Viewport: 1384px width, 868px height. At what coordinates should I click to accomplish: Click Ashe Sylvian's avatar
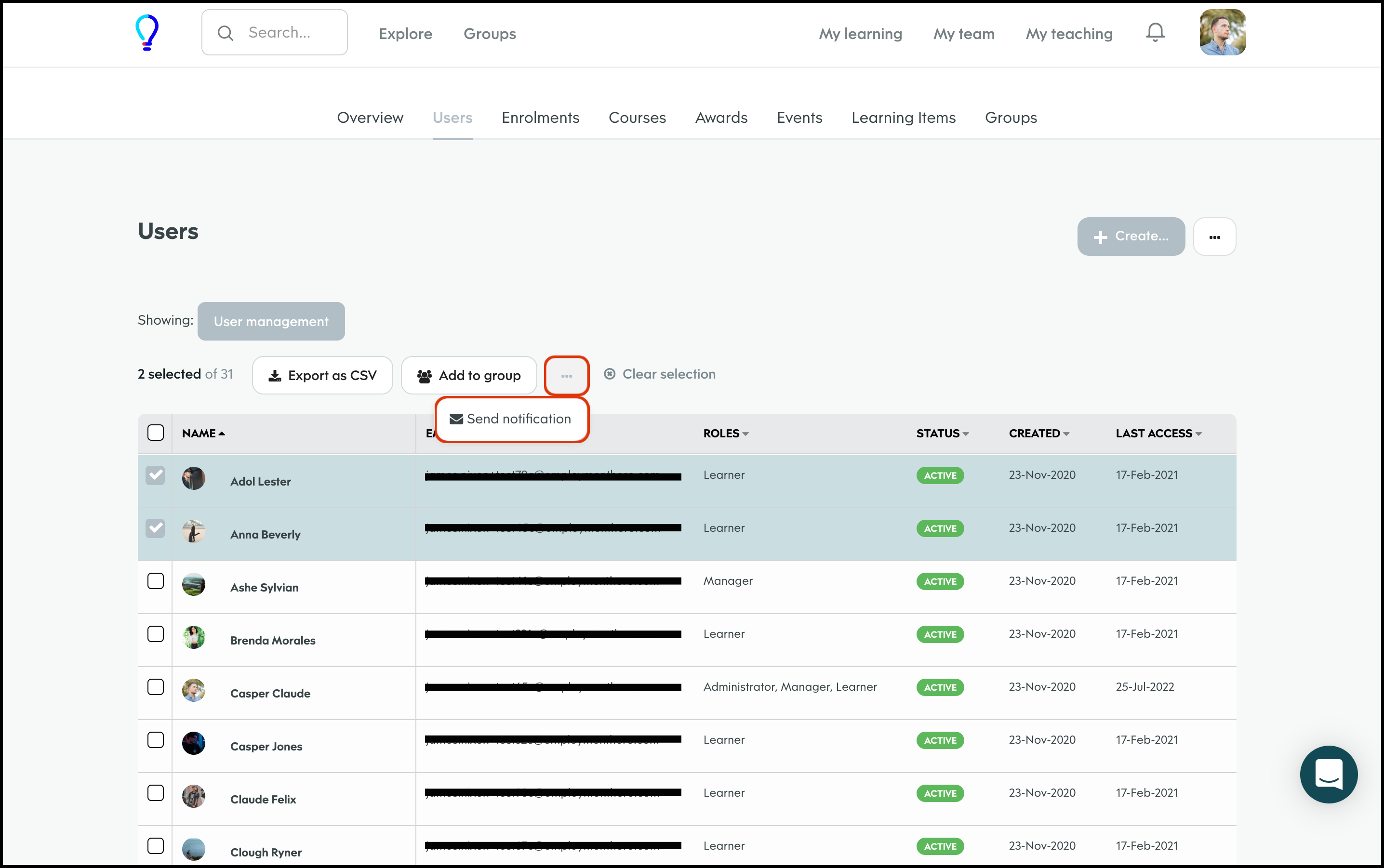pyautogui.click(x=194, y=584)
